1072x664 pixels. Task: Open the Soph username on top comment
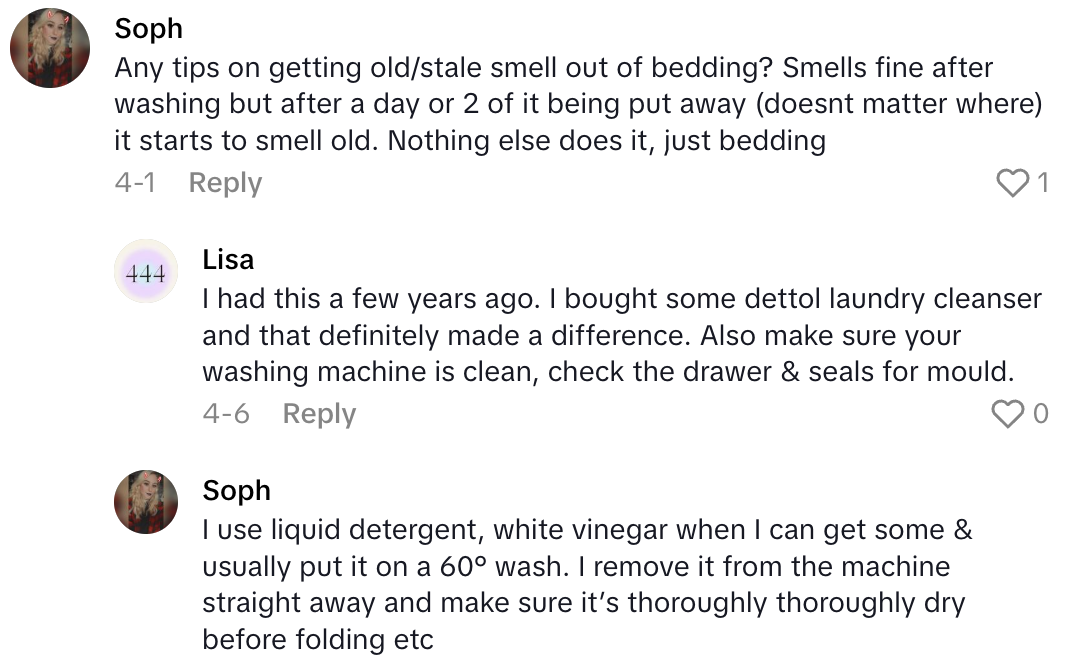pos(149,29)
